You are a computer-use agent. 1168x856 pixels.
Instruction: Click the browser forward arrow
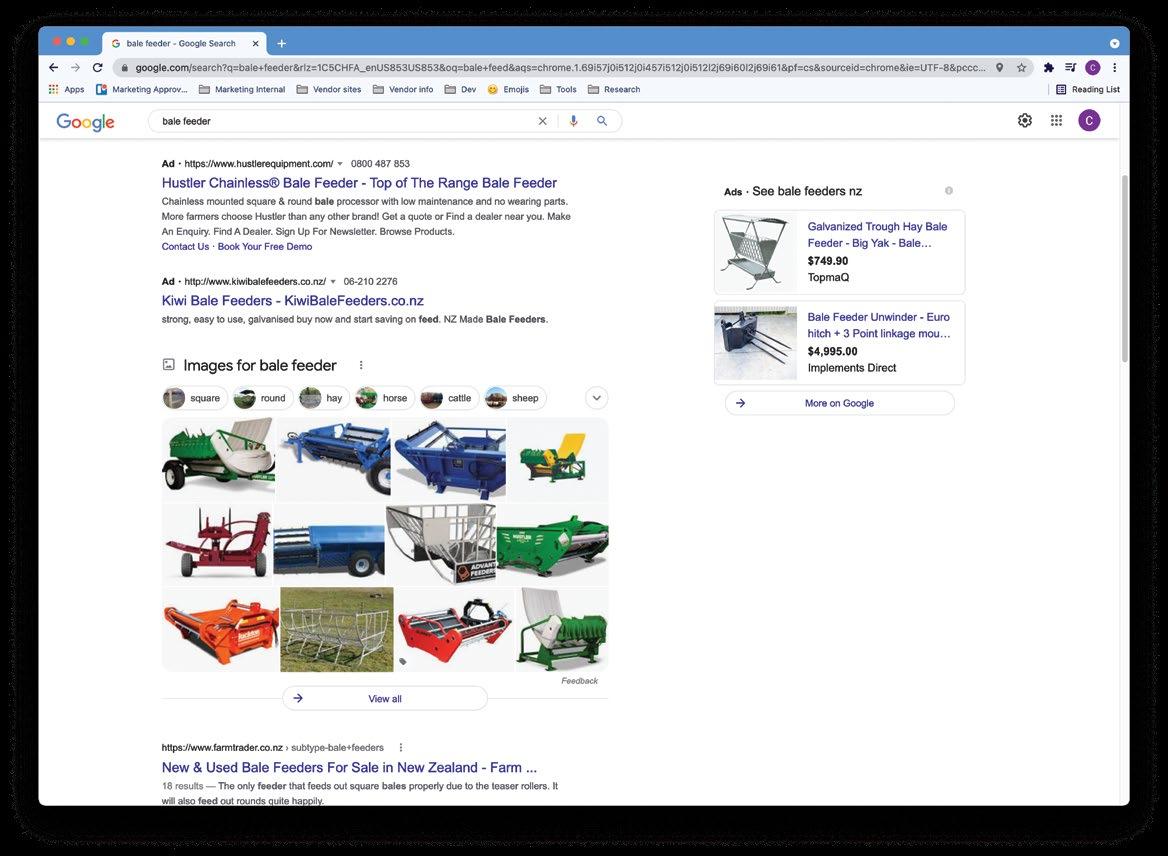click(75, 67)
